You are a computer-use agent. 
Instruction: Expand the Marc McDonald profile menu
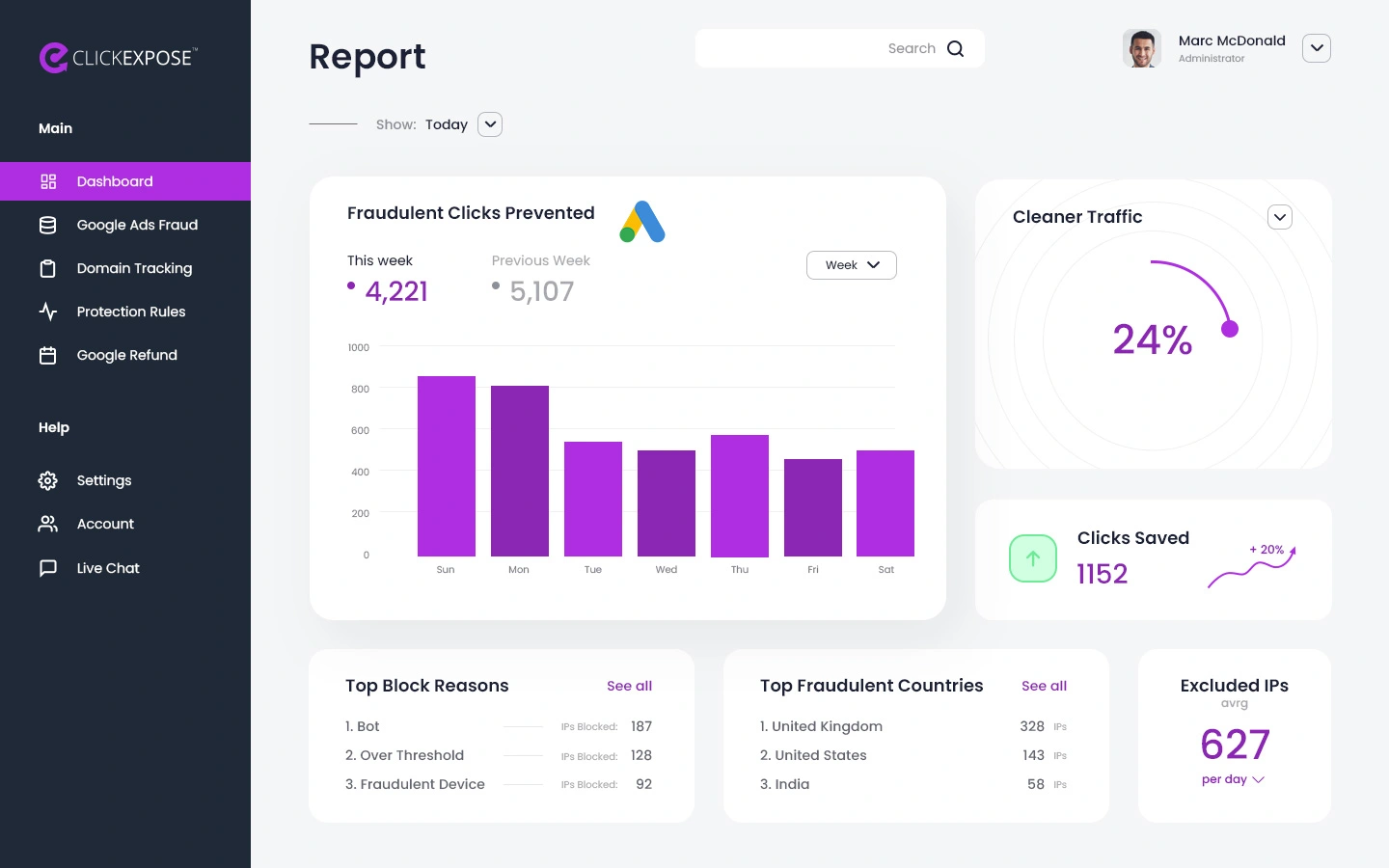(x=1317, y=48)
